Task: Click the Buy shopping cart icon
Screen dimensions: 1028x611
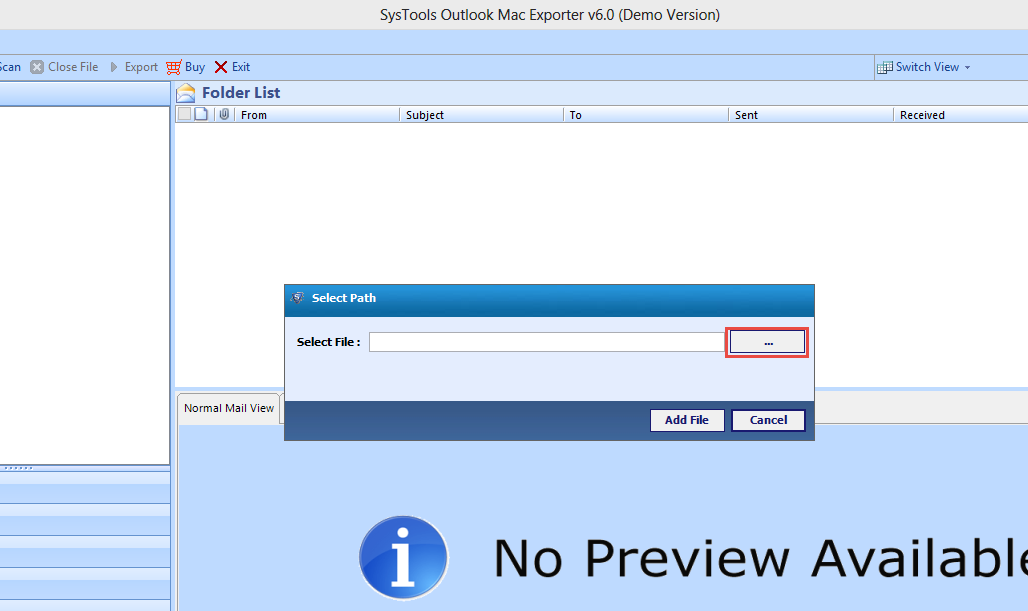Action: [174, 67]
